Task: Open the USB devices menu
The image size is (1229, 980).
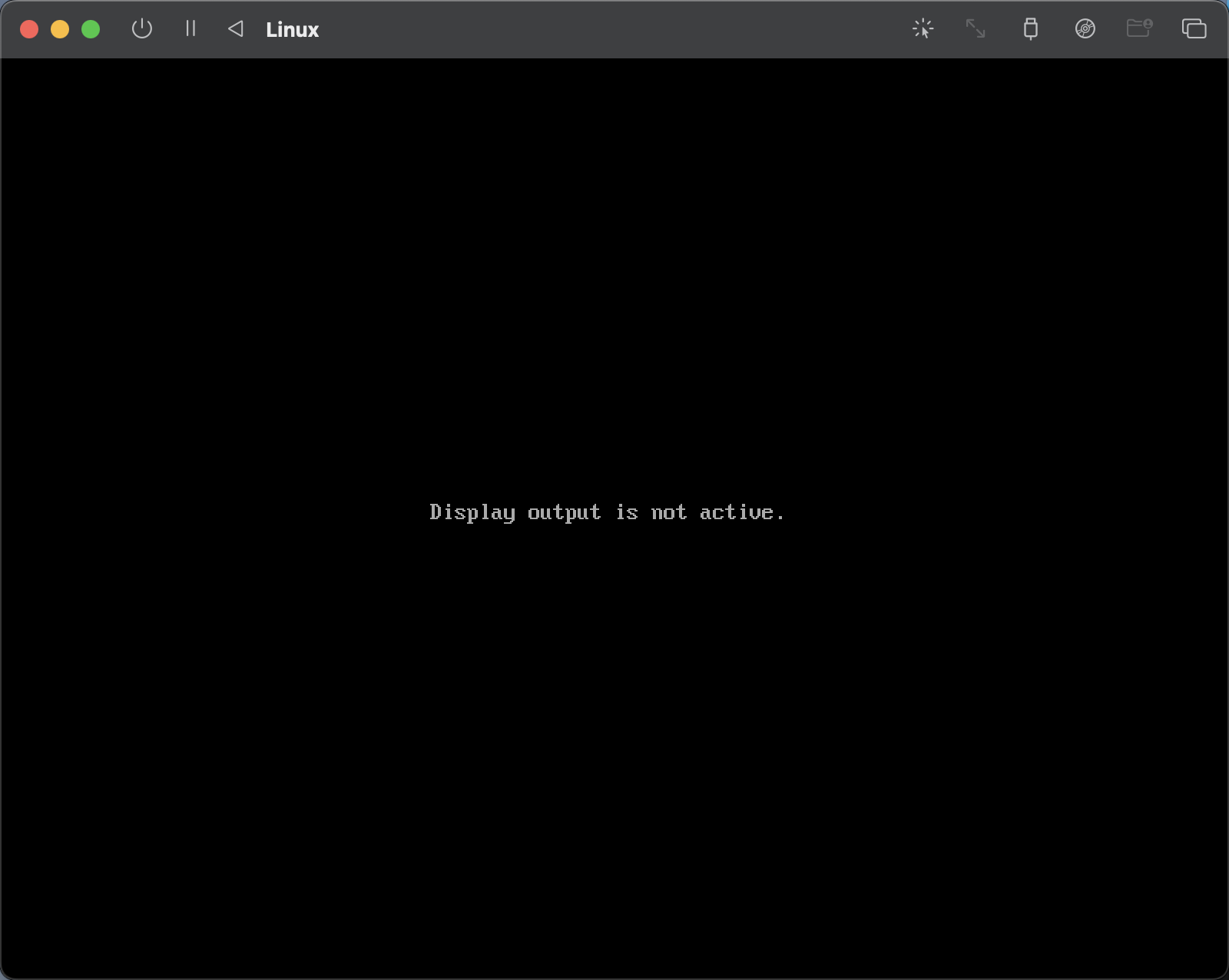Action: click(x=1031, y=29)
